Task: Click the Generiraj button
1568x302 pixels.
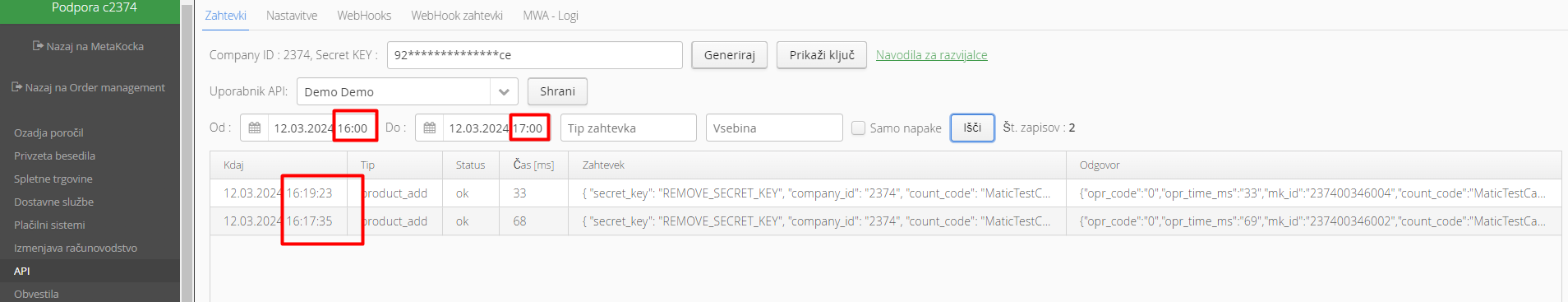Action: tap(730, 55)
